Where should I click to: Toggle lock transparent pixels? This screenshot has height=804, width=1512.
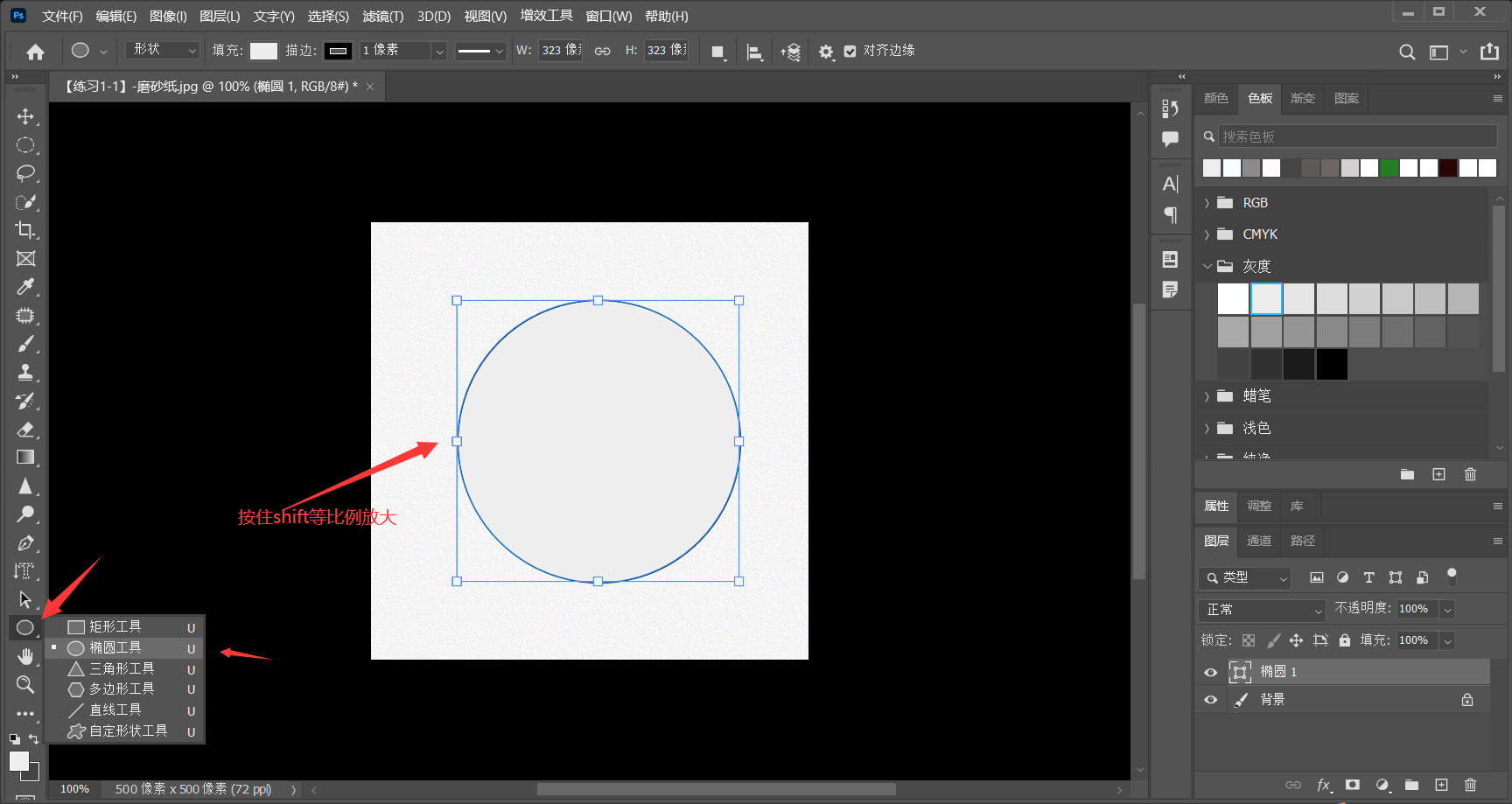(x=1249, y=640)
